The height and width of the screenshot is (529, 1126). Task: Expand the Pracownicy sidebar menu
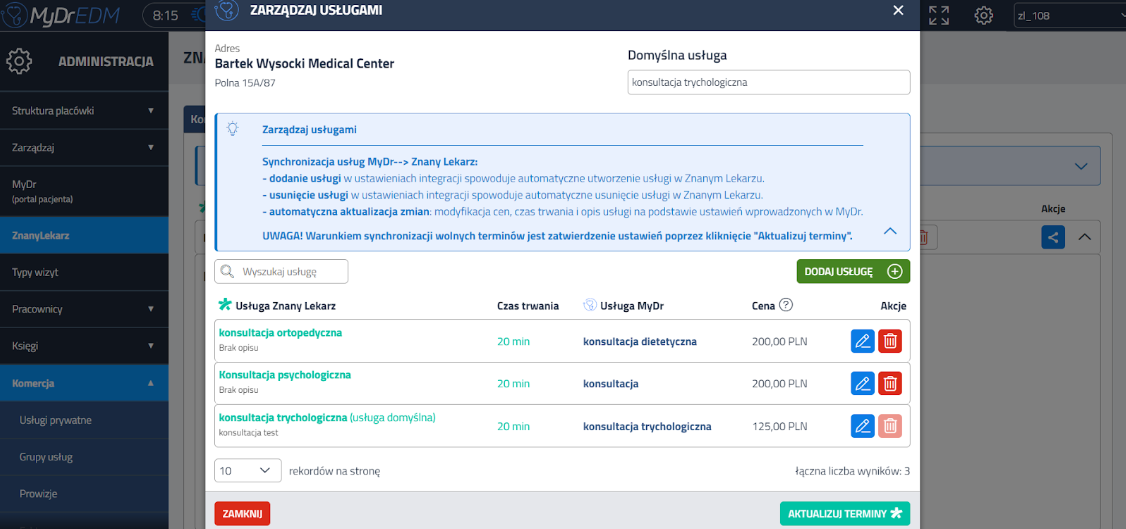click(84, 309)
